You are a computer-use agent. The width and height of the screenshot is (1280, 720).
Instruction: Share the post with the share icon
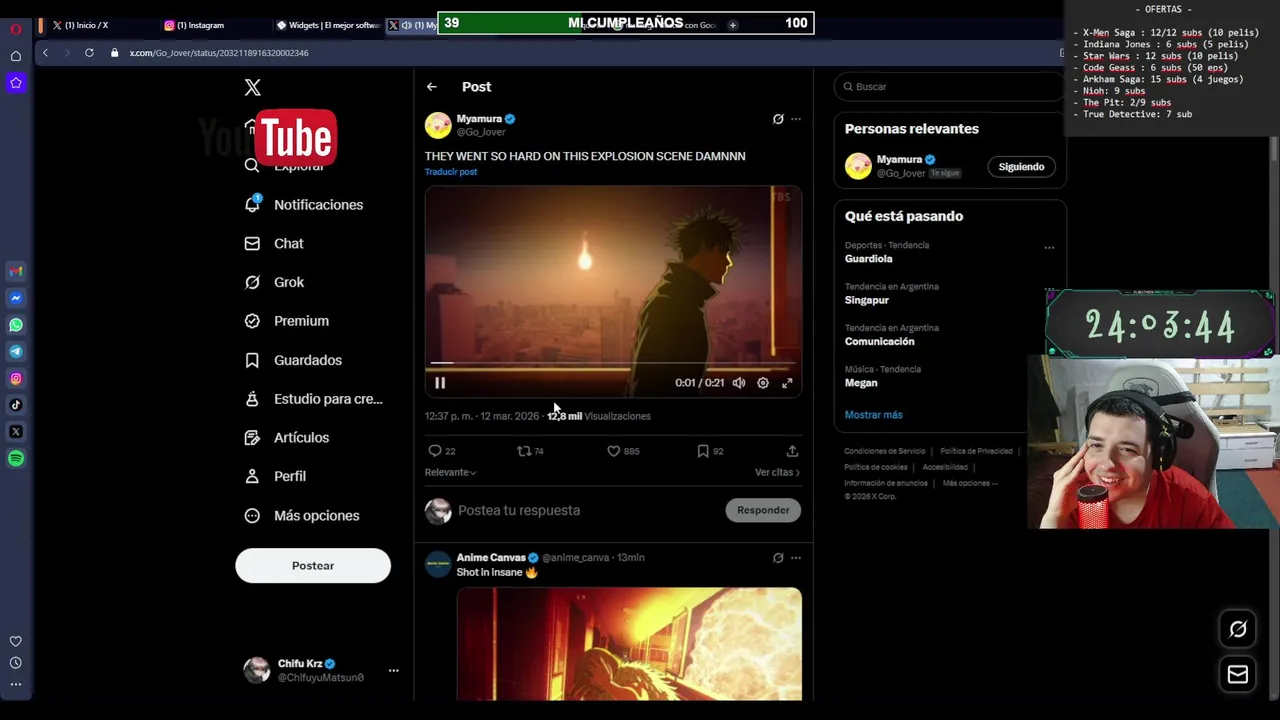pos(792,451)
